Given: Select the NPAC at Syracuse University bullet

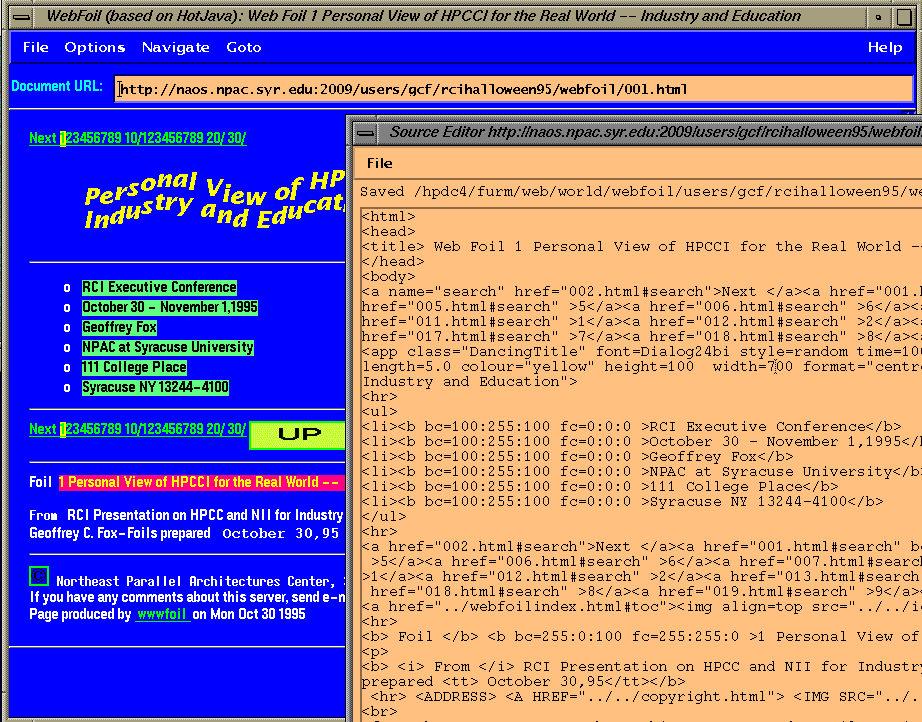Looking at the screenshot, I should coord(168,347).
